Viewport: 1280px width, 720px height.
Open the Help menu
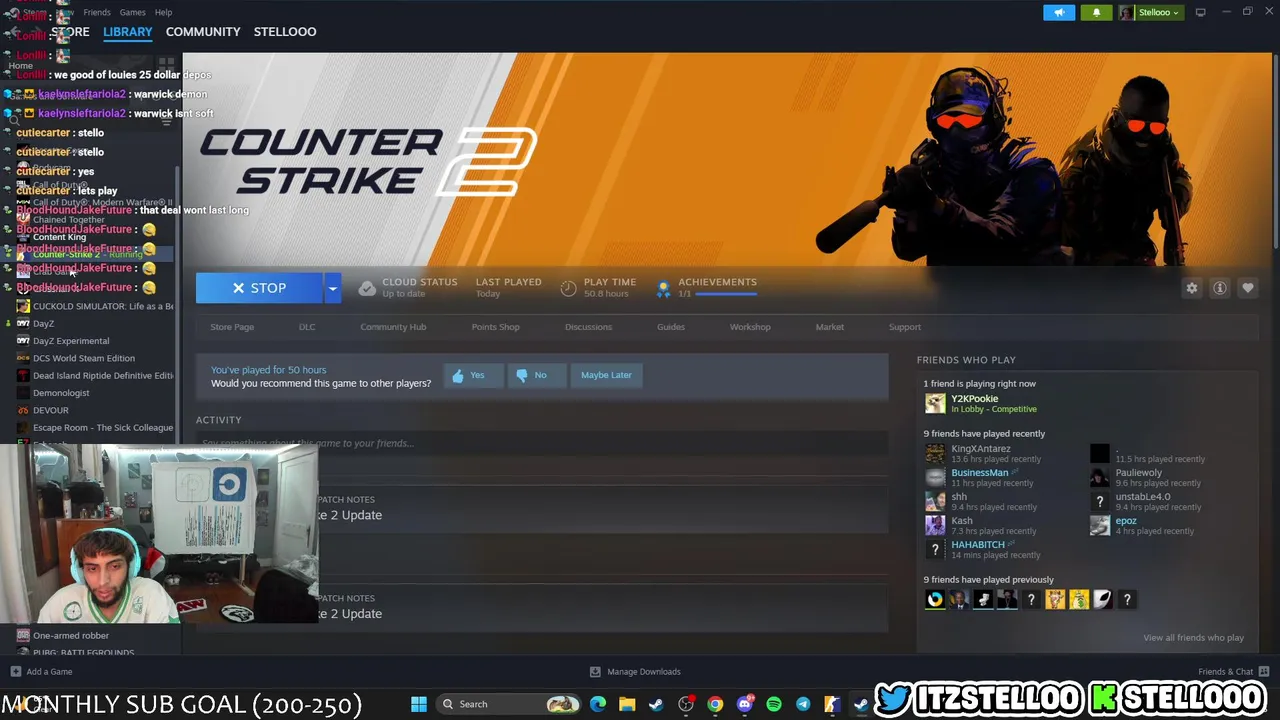tap(163, 12)
